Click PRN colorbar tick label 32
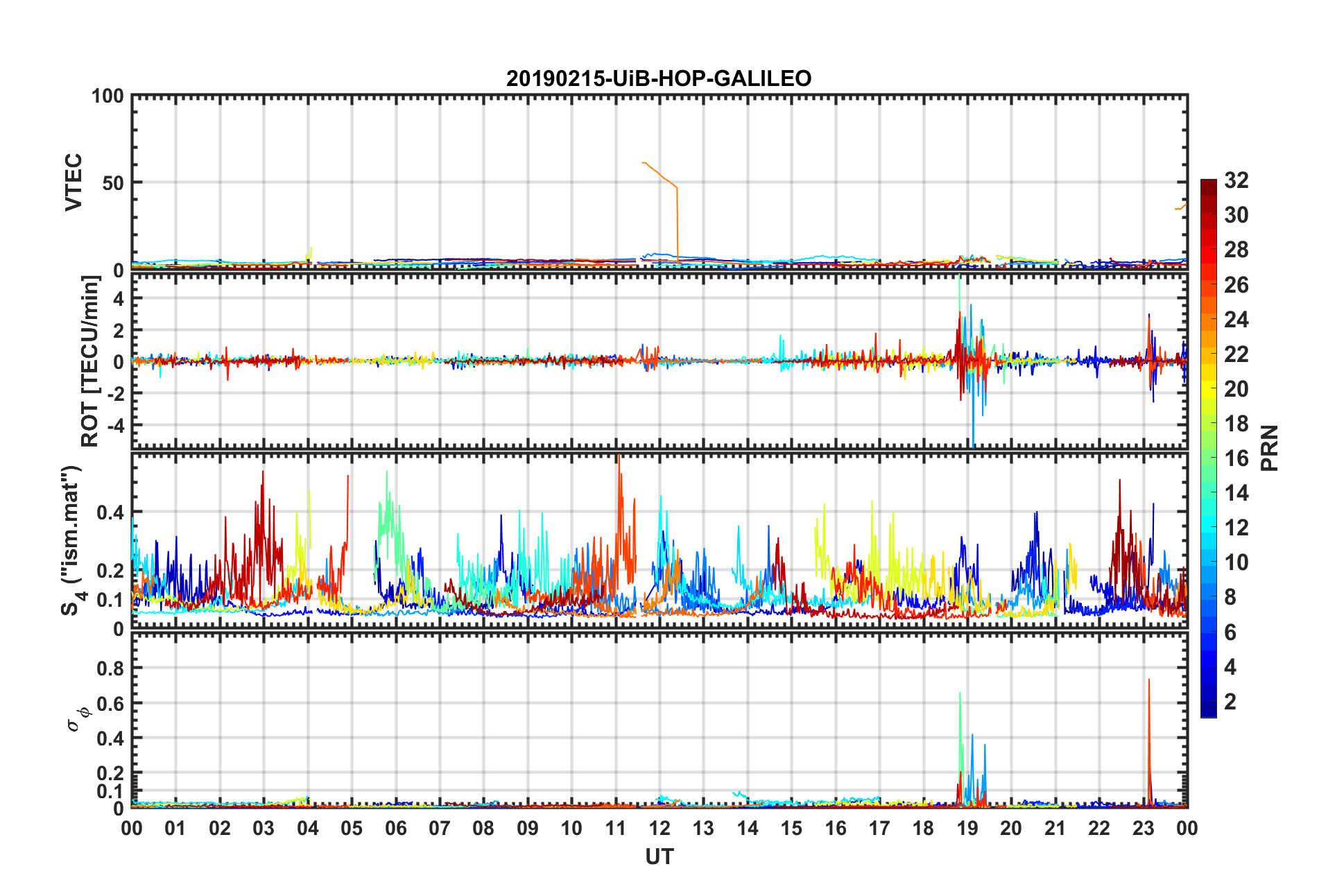 [x=1236, y=180]
